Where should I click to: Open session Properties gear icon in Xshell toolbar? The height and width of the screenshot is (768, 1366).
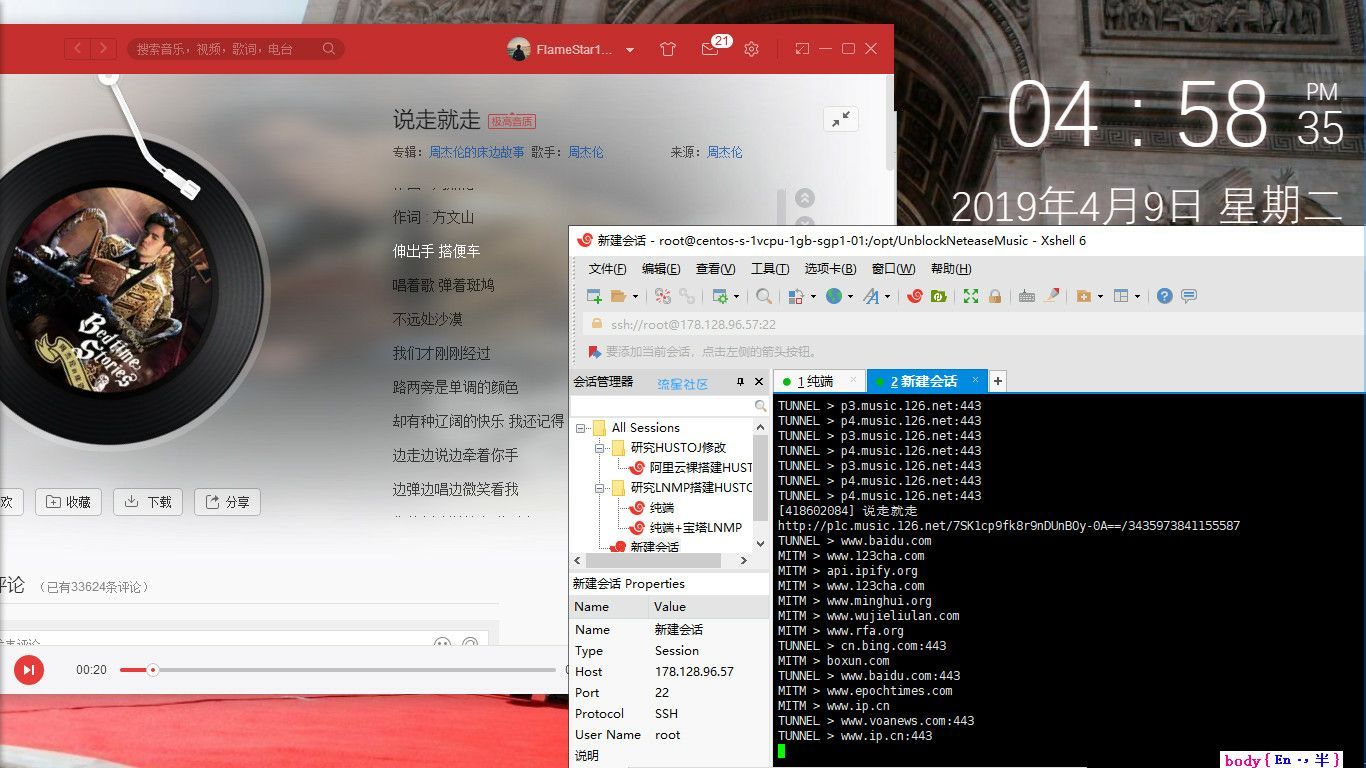(720, 296)
